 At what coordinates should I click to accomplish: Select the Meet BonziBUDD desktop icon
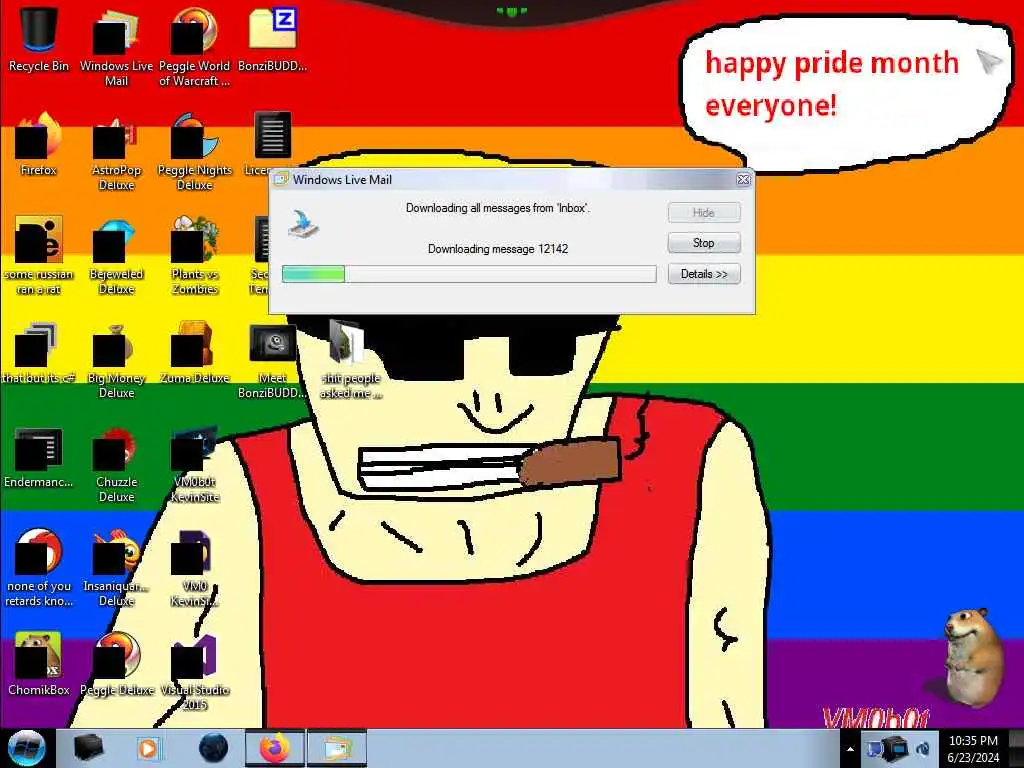tap(272, 360)
